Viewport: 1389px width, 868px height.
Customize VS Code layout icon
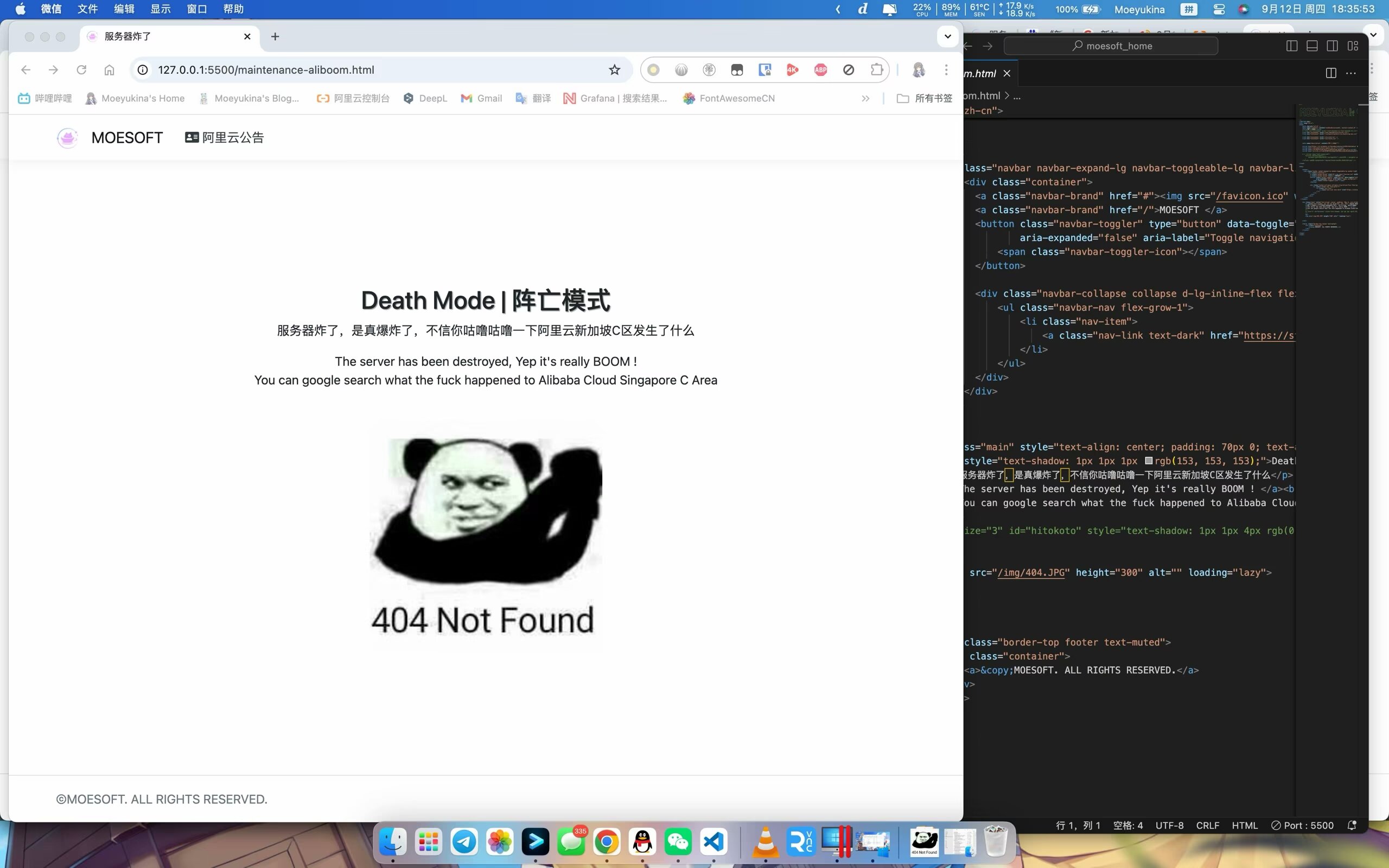(x=1353, y=46)
